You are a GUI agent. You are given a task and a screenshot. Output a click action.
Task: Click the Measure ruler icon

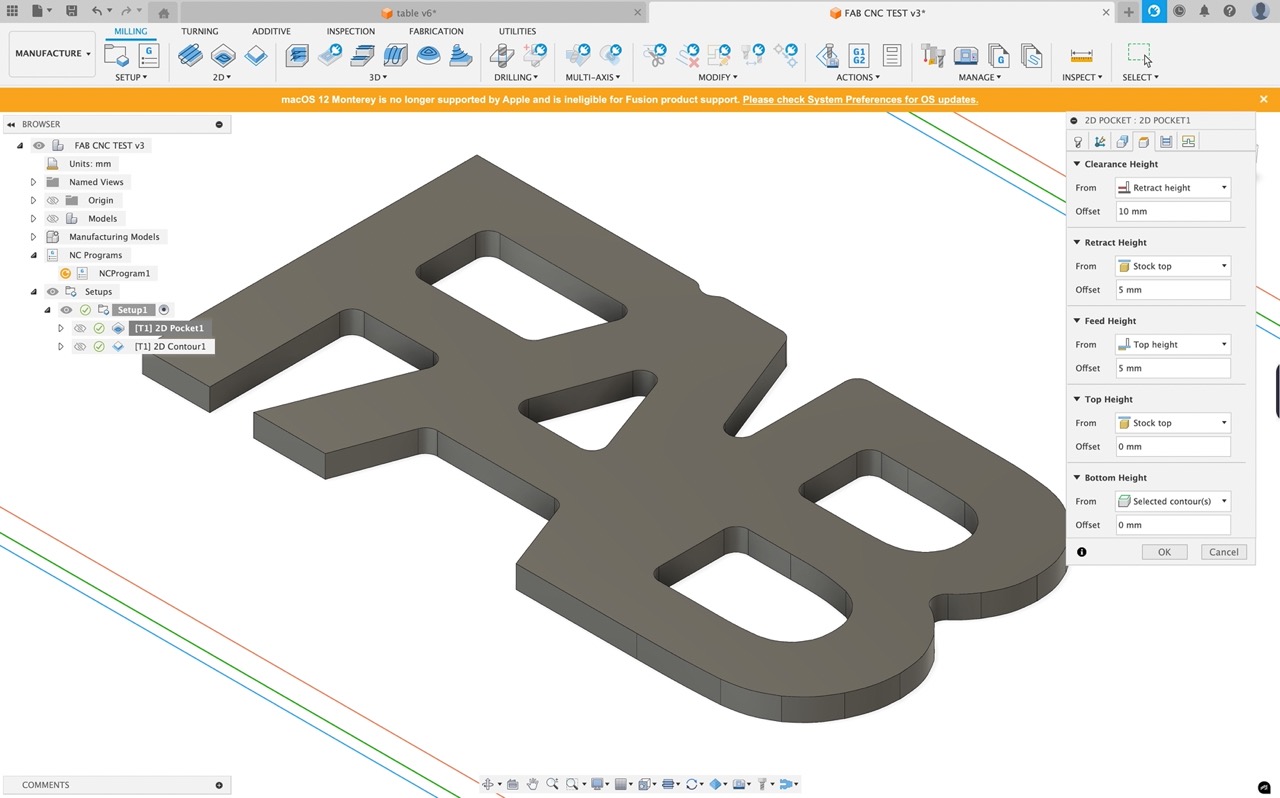(x=1081, y=55)
